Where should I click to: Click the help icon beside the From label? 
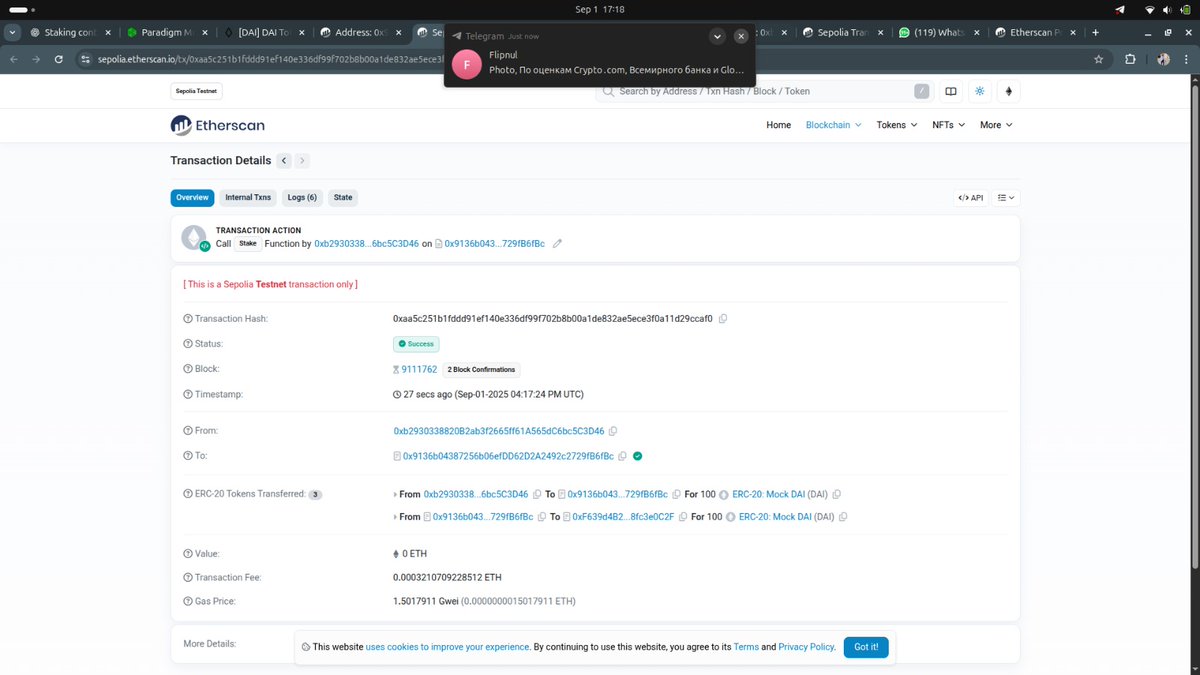tap(187, 431)
